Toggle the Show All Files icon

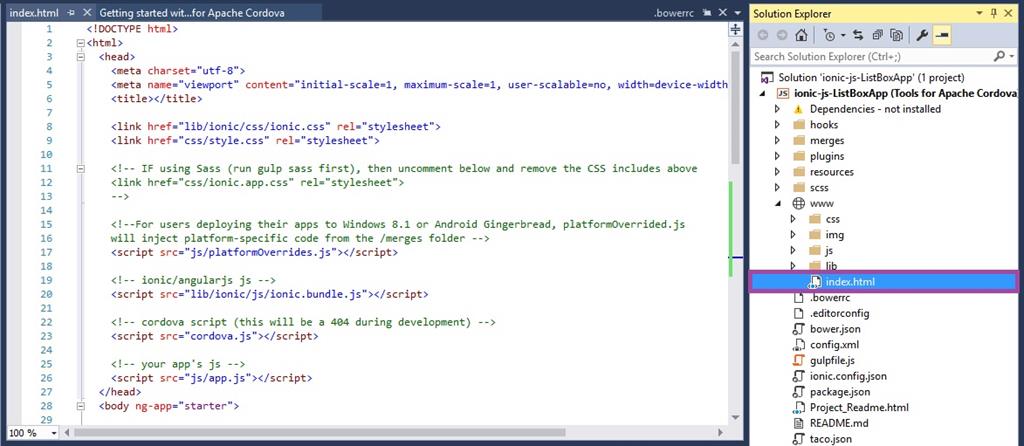[897, 35]
